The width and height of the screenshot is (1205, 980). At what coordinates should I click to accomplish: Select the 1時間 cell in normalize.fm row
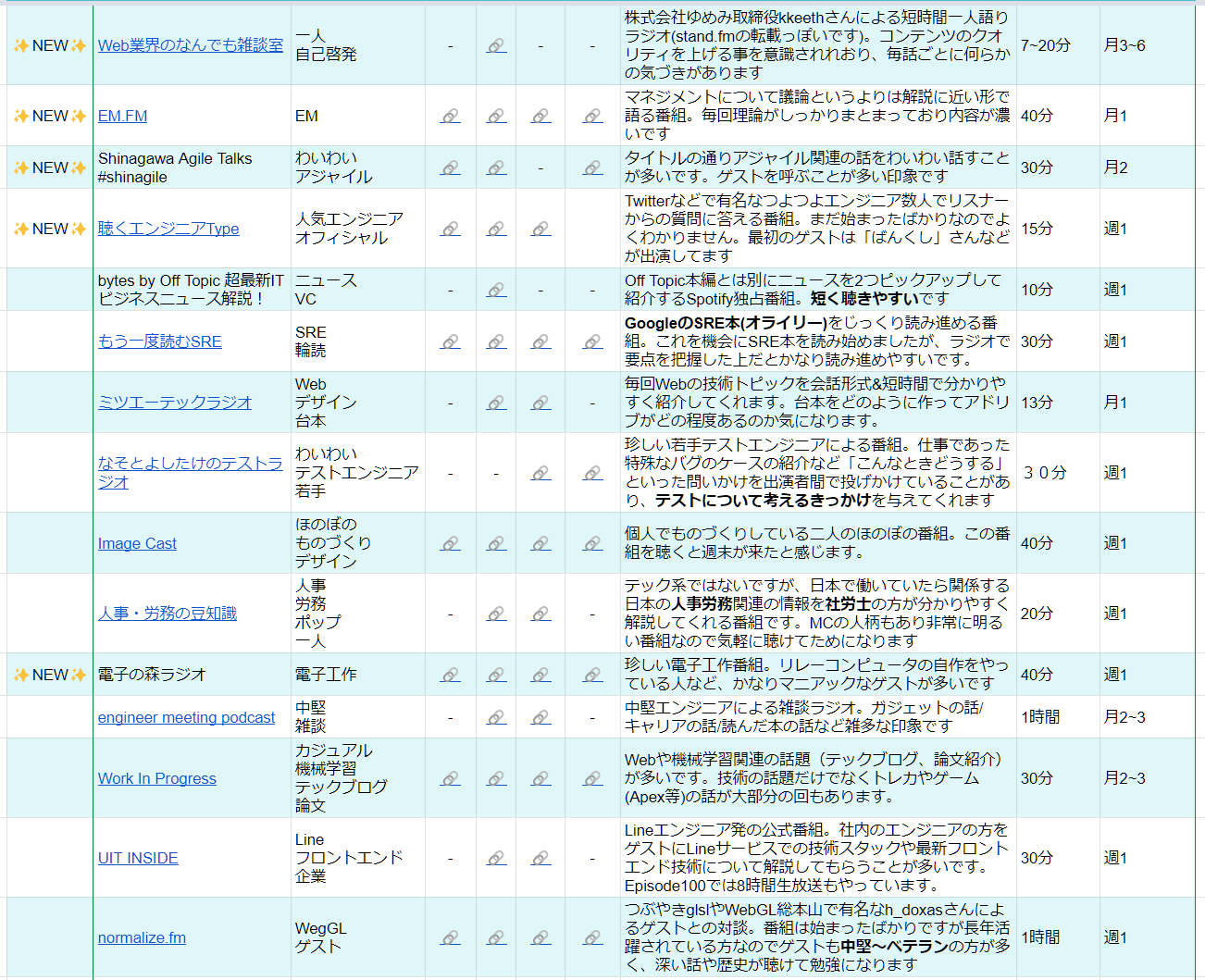(1058, 937)
